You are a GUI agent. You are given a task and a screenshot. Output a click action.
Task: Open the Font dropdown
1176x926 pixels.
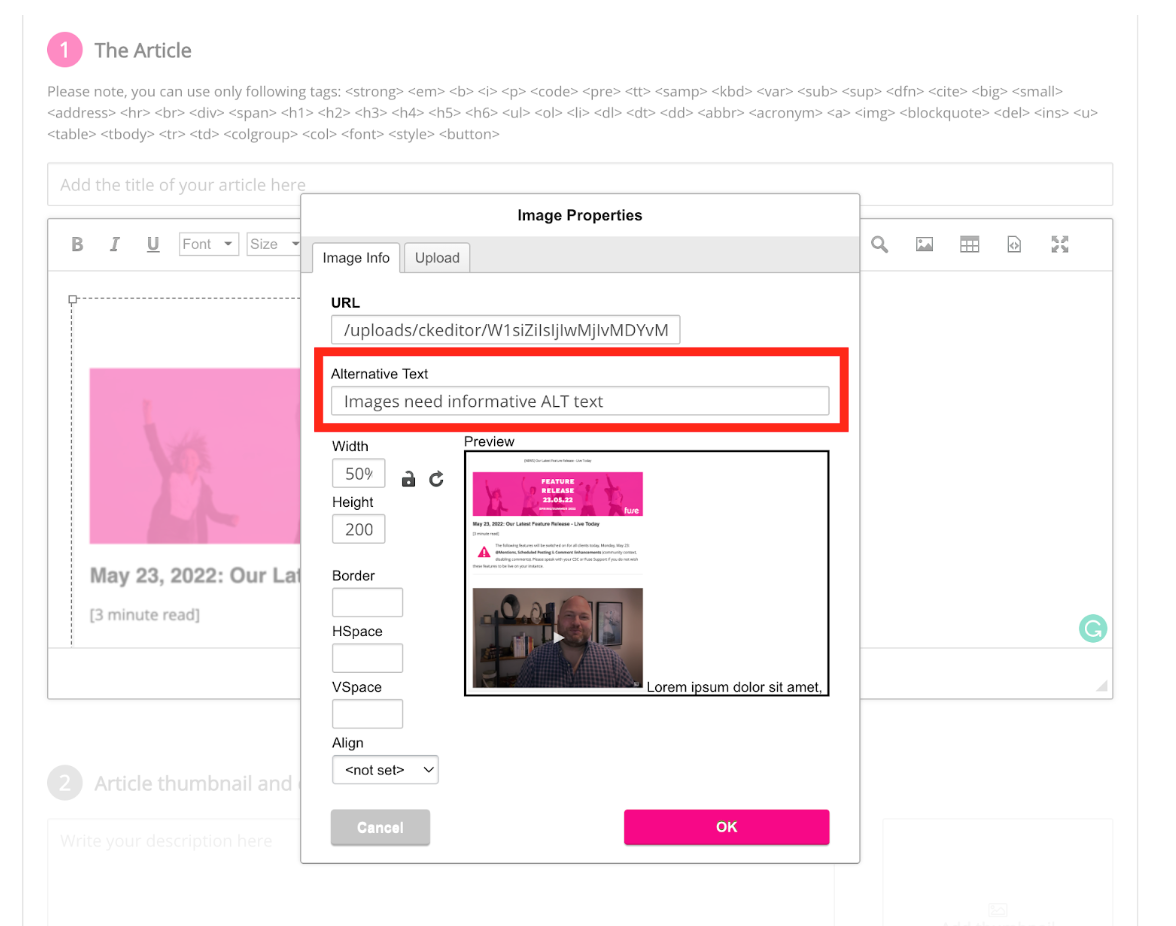click(208, 243)
